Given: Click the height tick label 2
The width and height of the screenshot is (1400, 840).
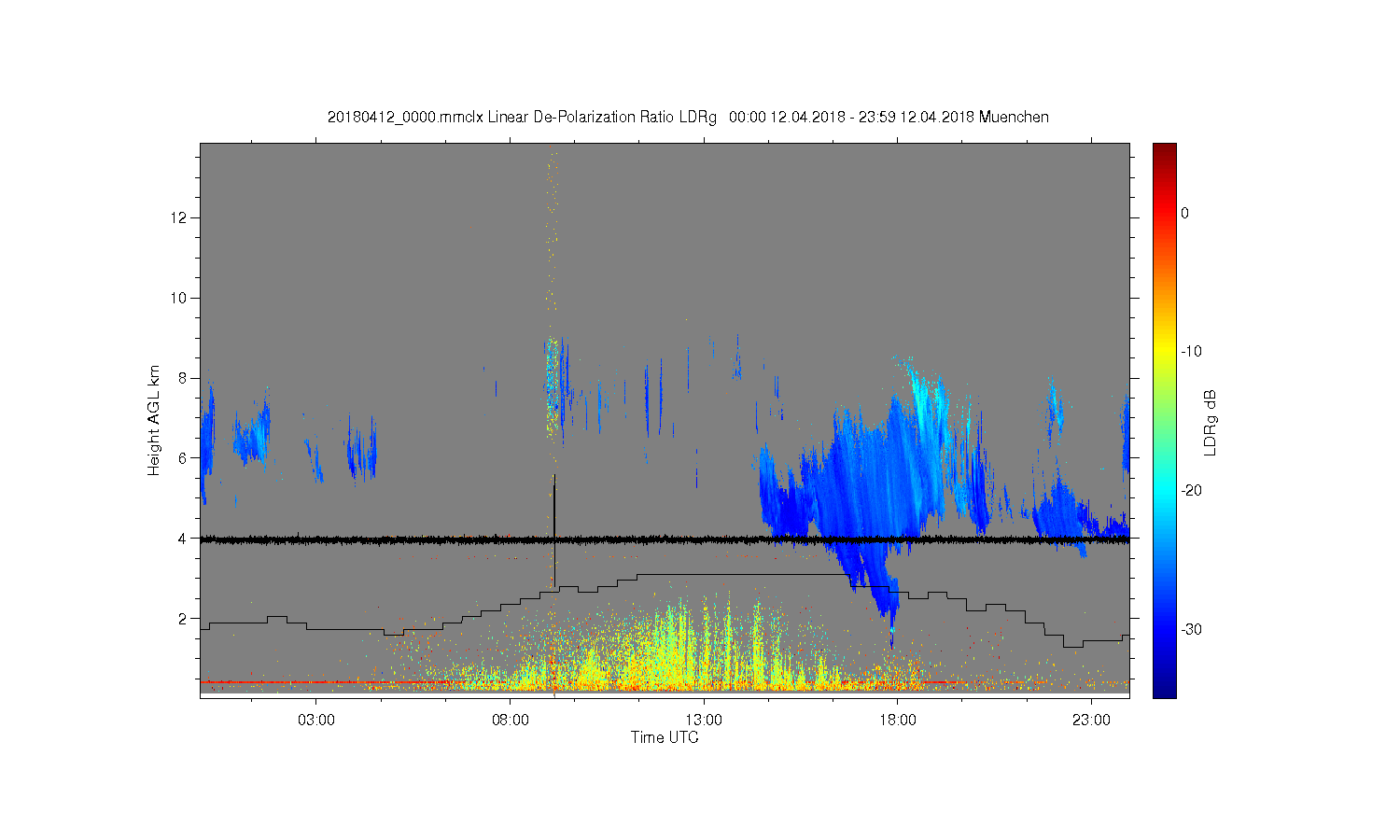Looking at the screenshot, I should click(184, 618).
